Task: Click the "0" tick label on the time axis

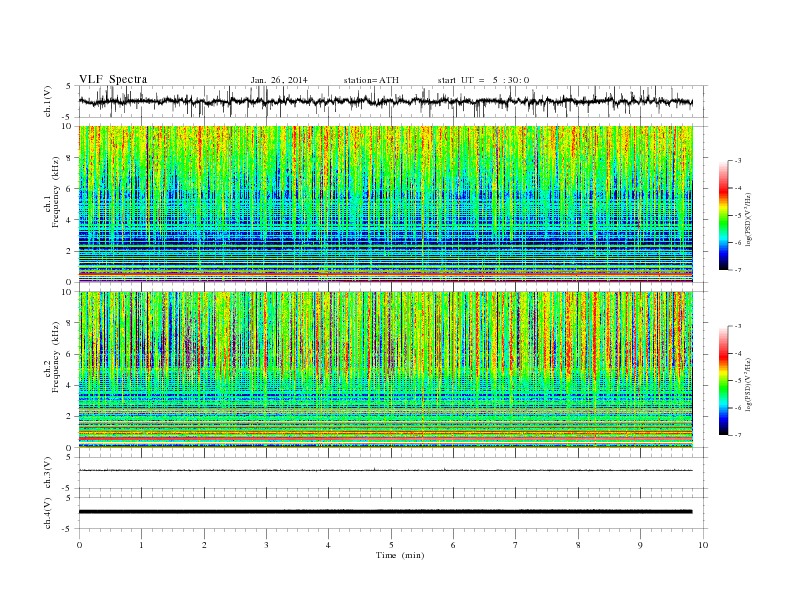Action: pyautogui.click(x=79, y=545)
